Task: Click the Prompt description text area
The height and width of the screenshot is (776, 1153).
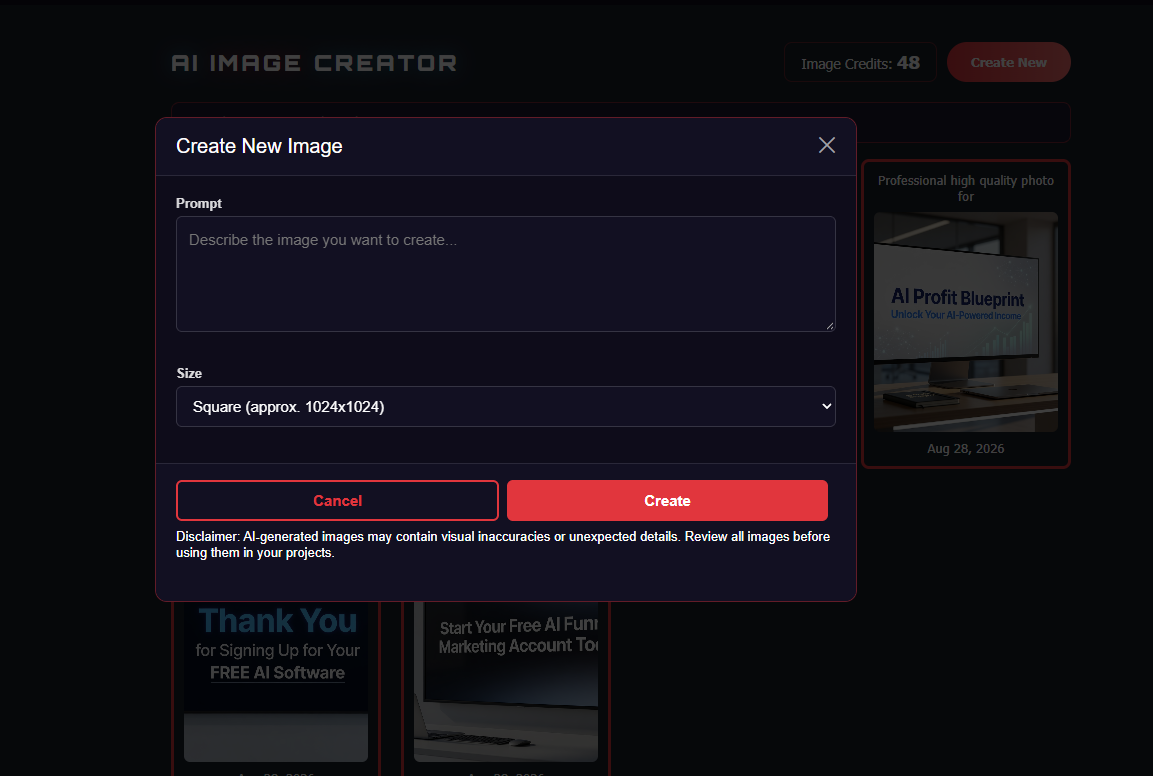Action: (x=506, y=274)
